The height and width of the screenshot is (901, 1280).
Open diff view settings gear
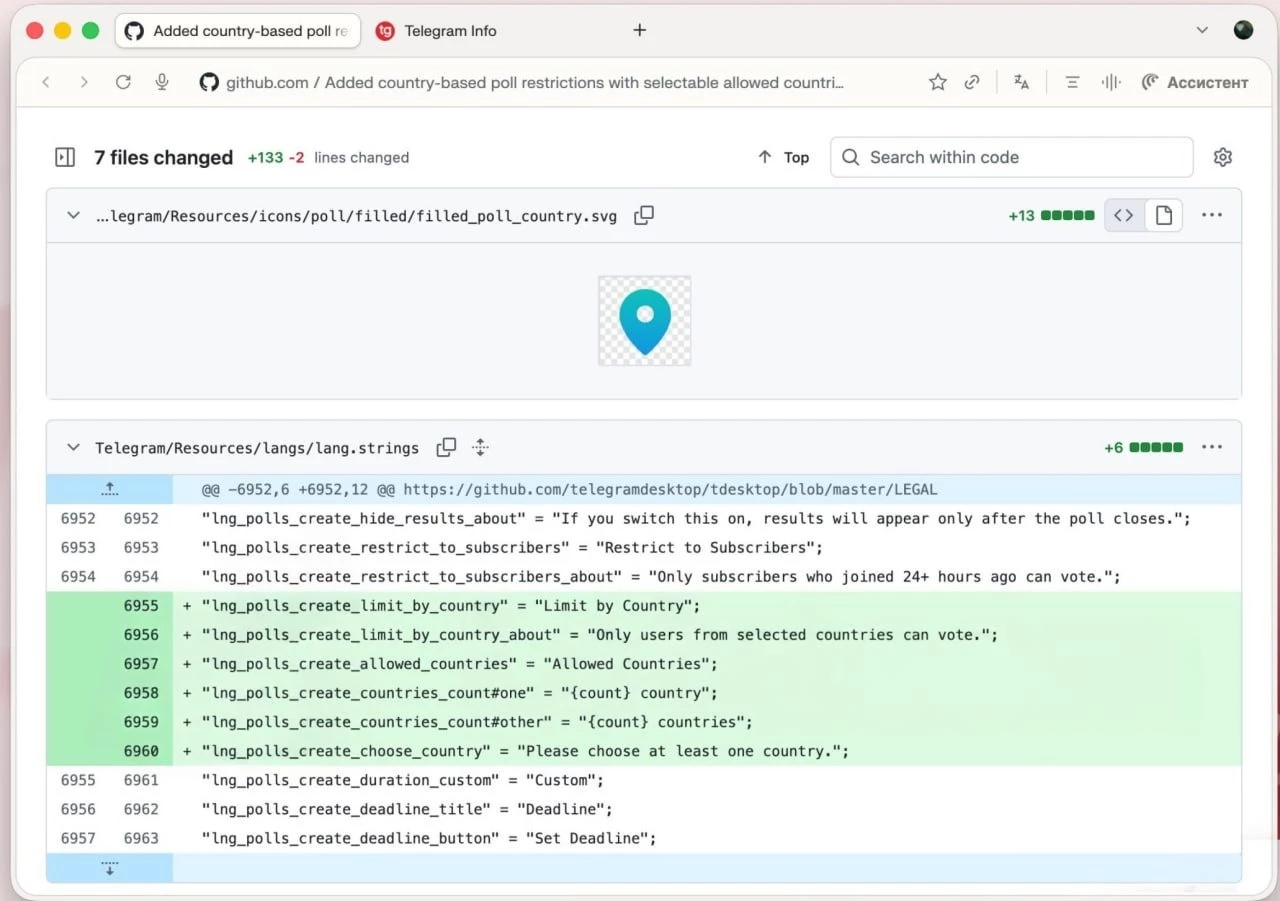(1222, 157)
